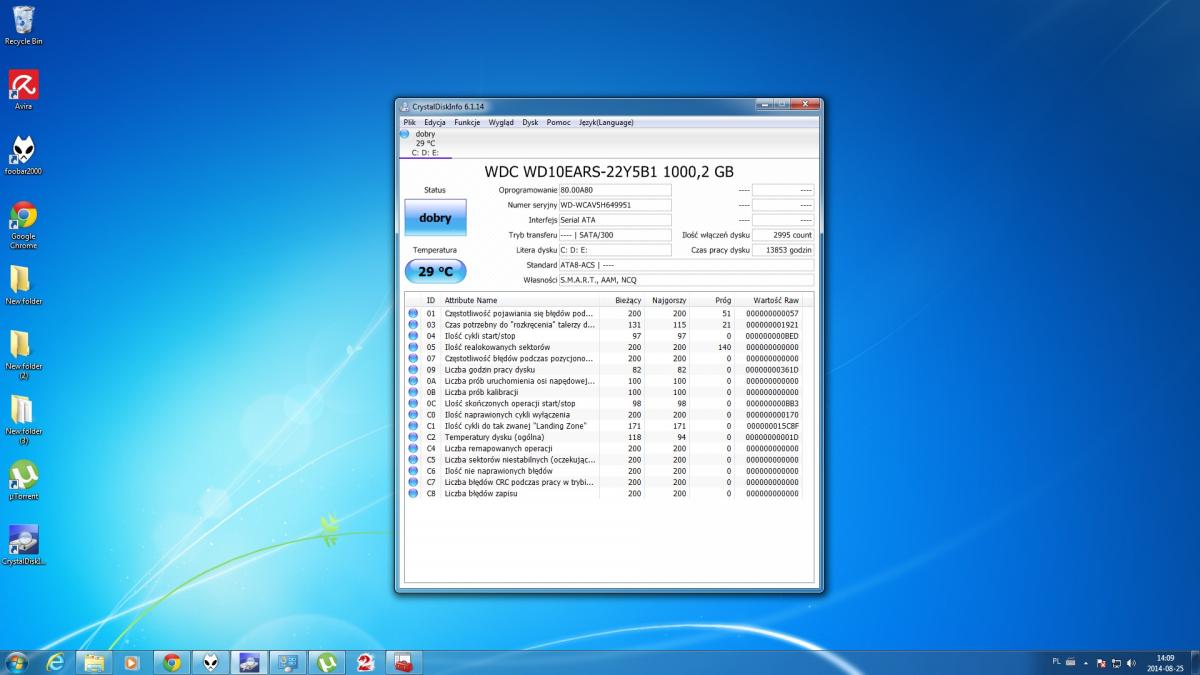Launch Google Chrome desktop shortcut
Image resolution: width=1200 pixels, height=675 pixels.
23,224
